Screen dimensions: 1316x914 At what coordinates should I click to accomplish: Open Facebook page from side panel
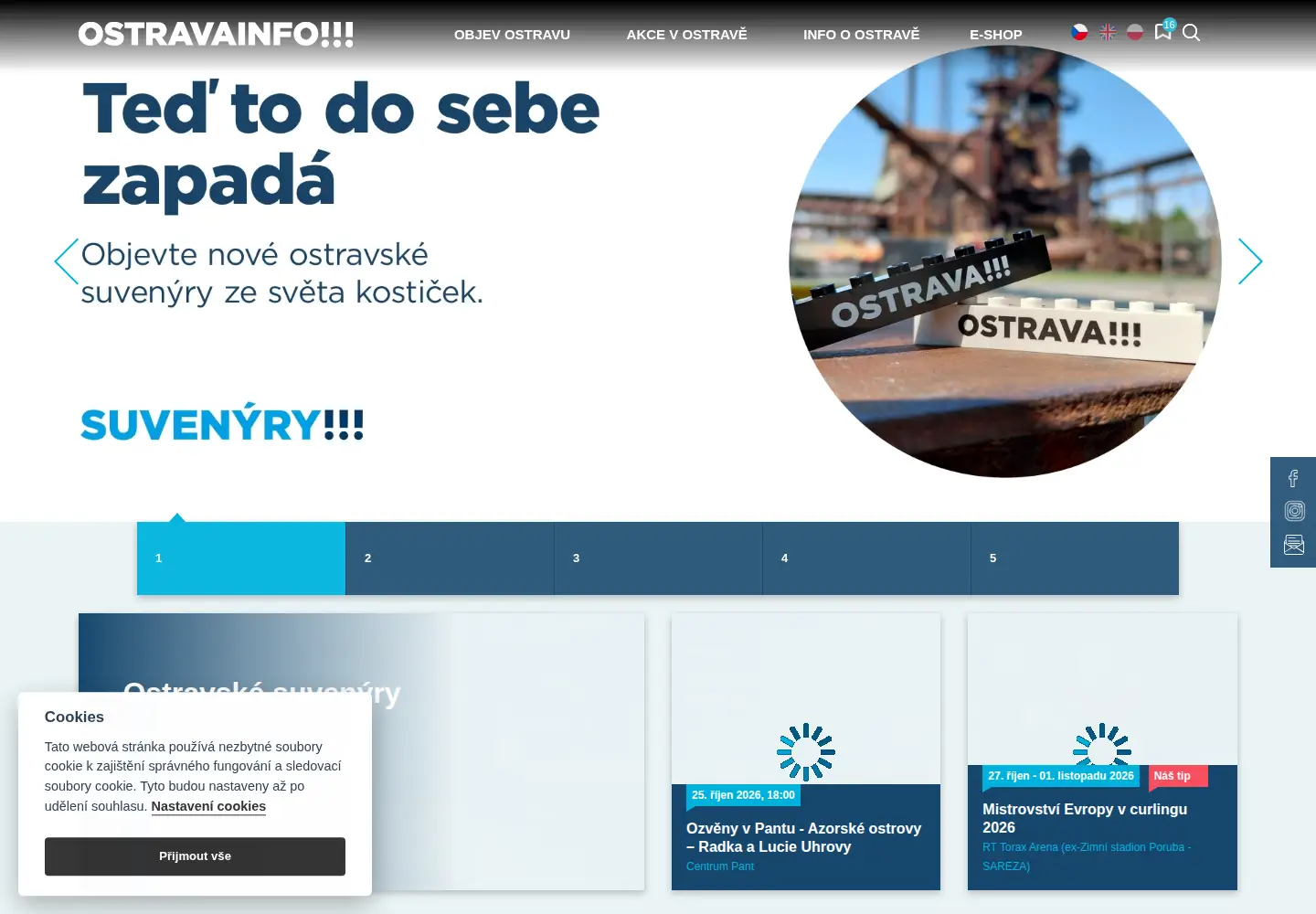pos(1293,478)
